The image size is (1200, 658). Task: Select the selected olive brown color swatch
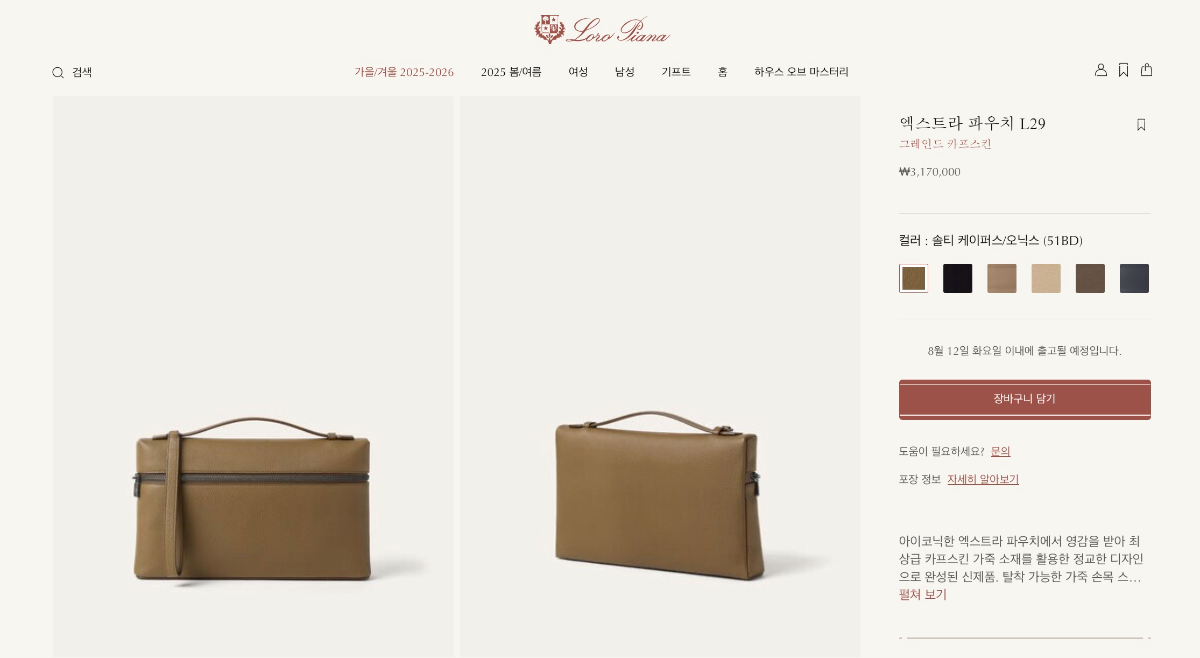pos(913,278)
